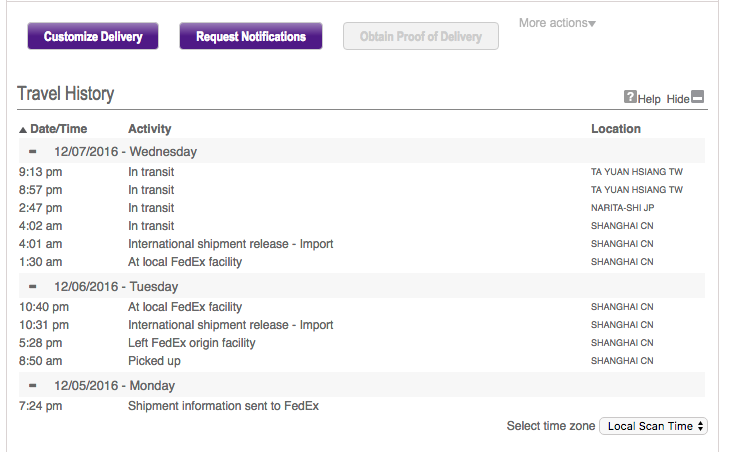
Task: Click the NARITA-SHI JP location entry
Action: click(622, 208)
